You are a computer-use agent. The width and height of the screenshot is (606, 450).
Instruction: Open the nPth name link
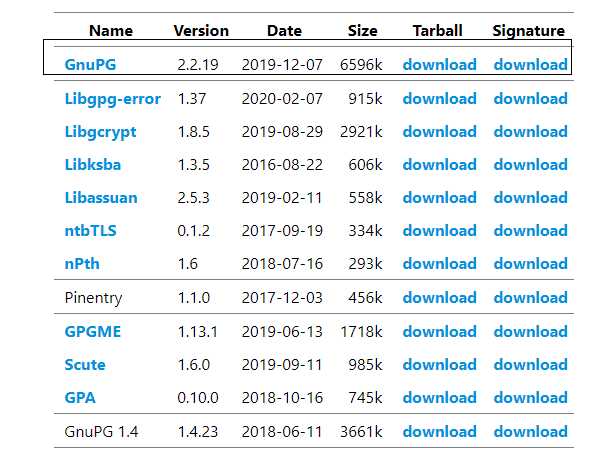(x=83, y=264)
